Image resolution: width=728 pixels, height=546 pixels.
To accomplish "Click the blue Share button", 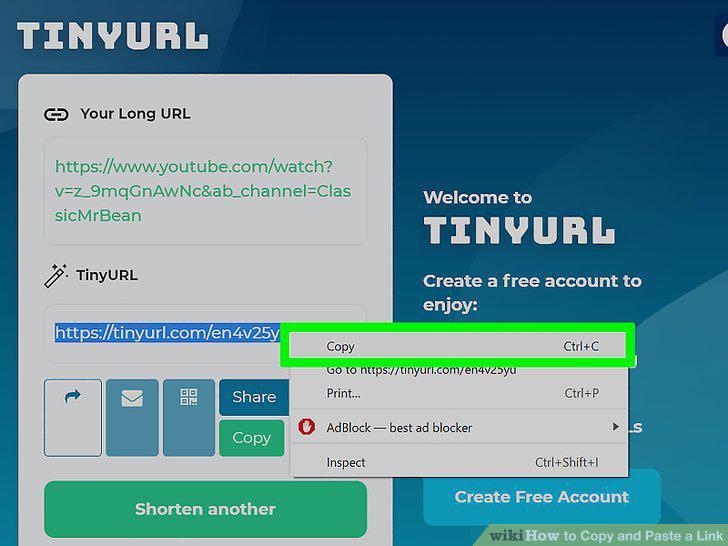I will (254, 397).
